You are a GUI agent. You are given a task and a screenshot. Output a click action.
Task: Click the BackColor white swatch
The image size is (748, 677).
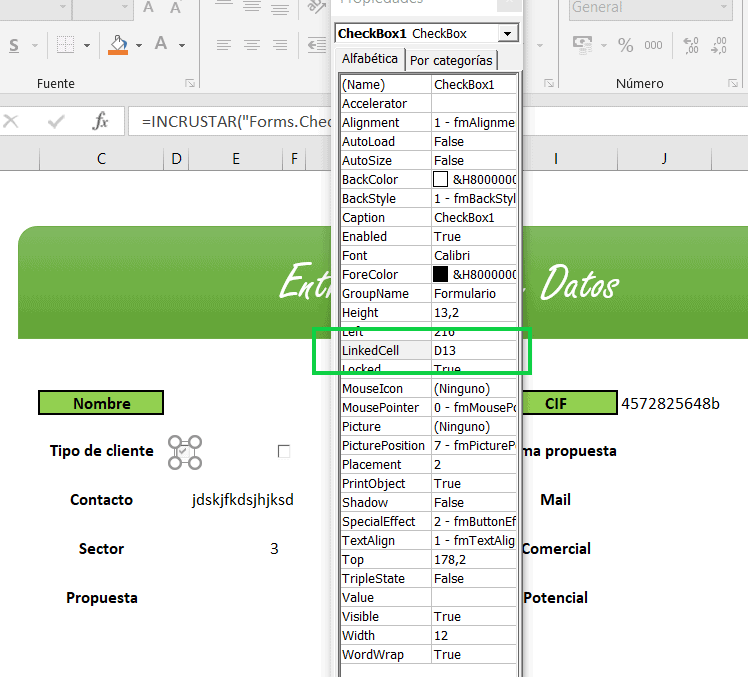click(440, 179)
